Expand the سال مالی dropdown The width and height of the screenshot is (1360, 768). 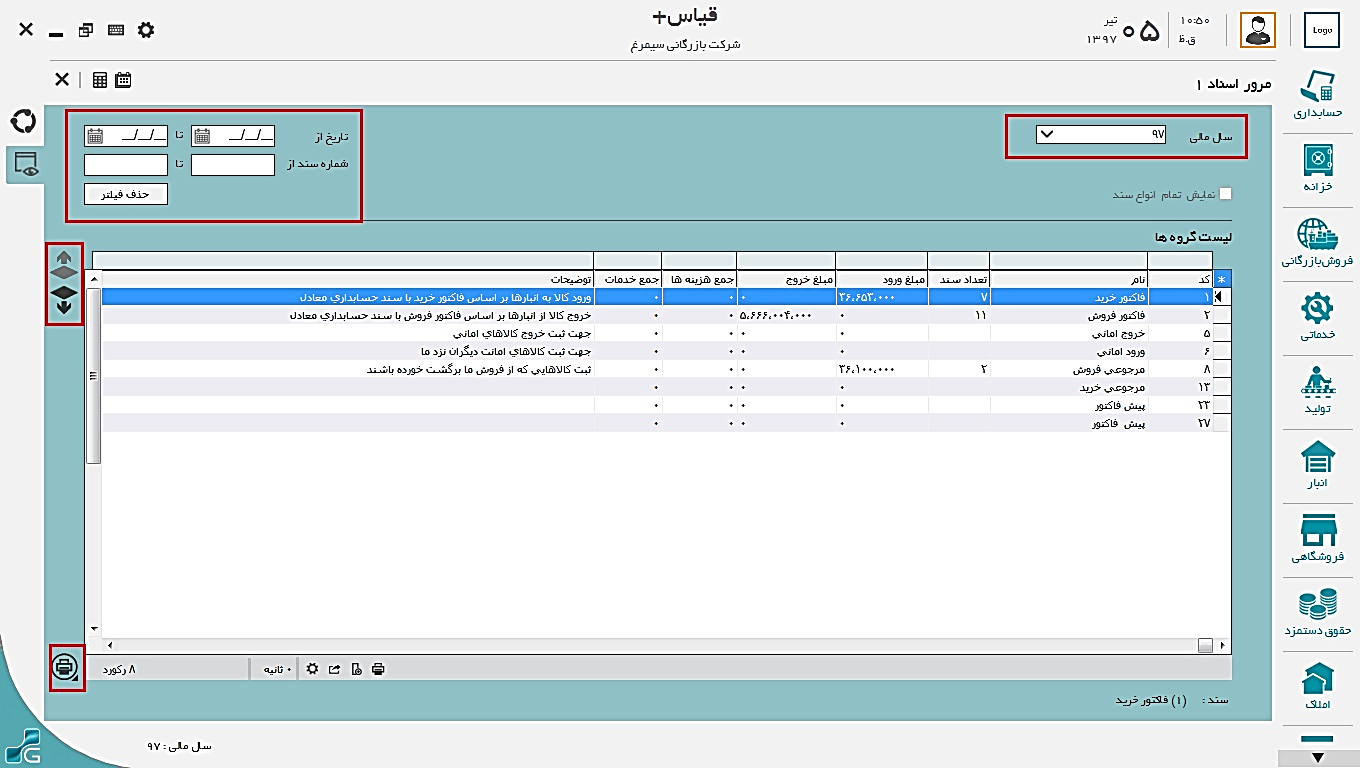tap(1045, 134)
